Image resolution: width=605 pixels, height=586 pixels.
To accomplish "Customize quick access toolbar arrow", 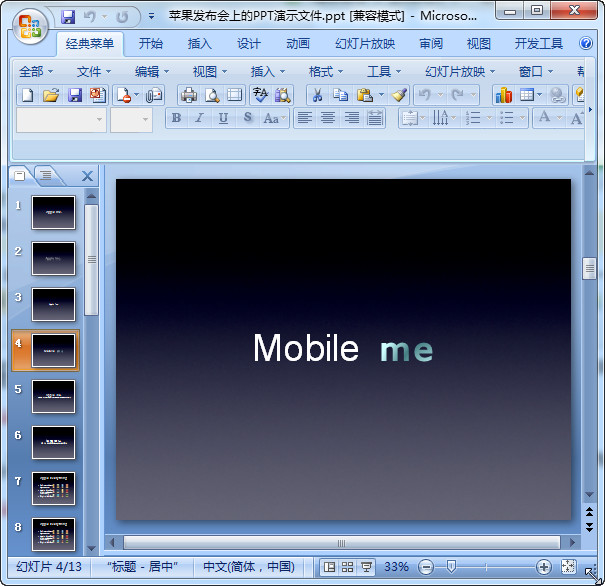I will coord(152,17).
